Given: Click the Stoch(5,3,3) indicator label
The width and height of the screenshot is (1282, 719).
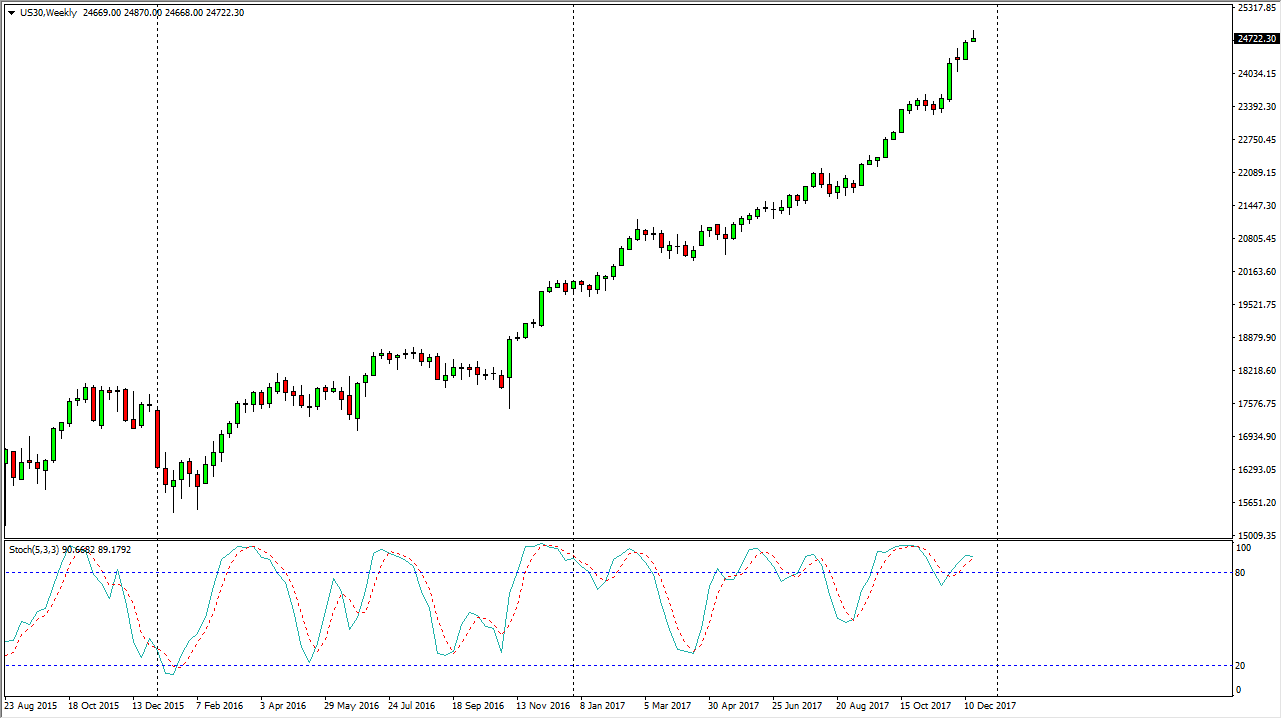Looking at the screenshot, I should [34, 549].
